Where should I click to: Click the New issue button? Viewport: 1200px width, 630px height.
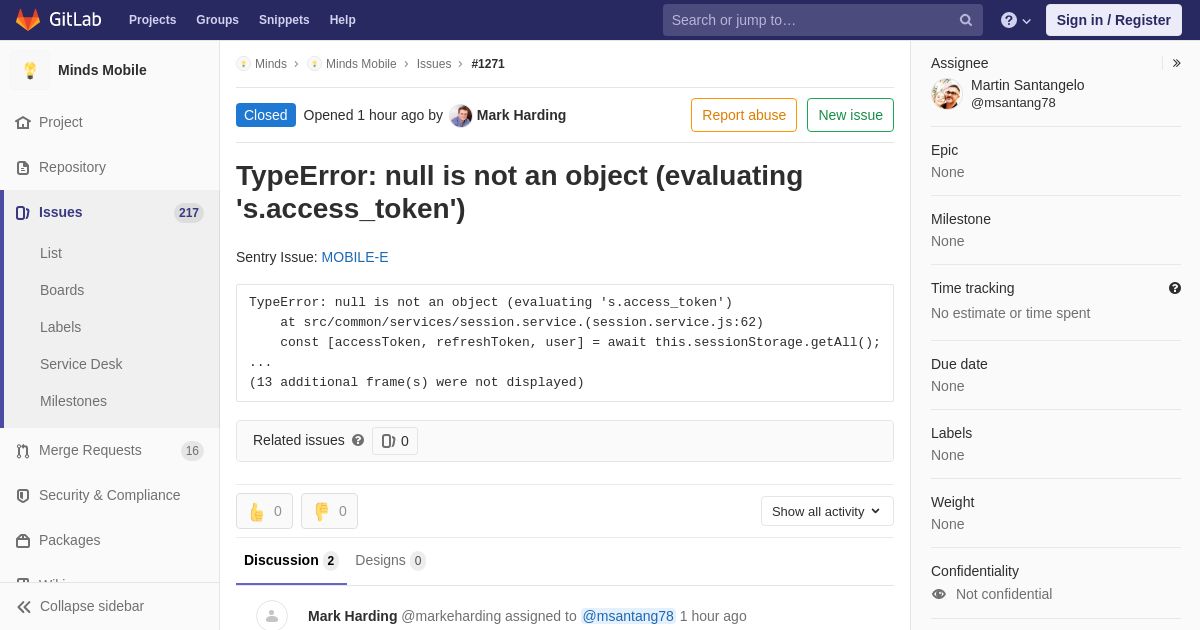(850, 115)
